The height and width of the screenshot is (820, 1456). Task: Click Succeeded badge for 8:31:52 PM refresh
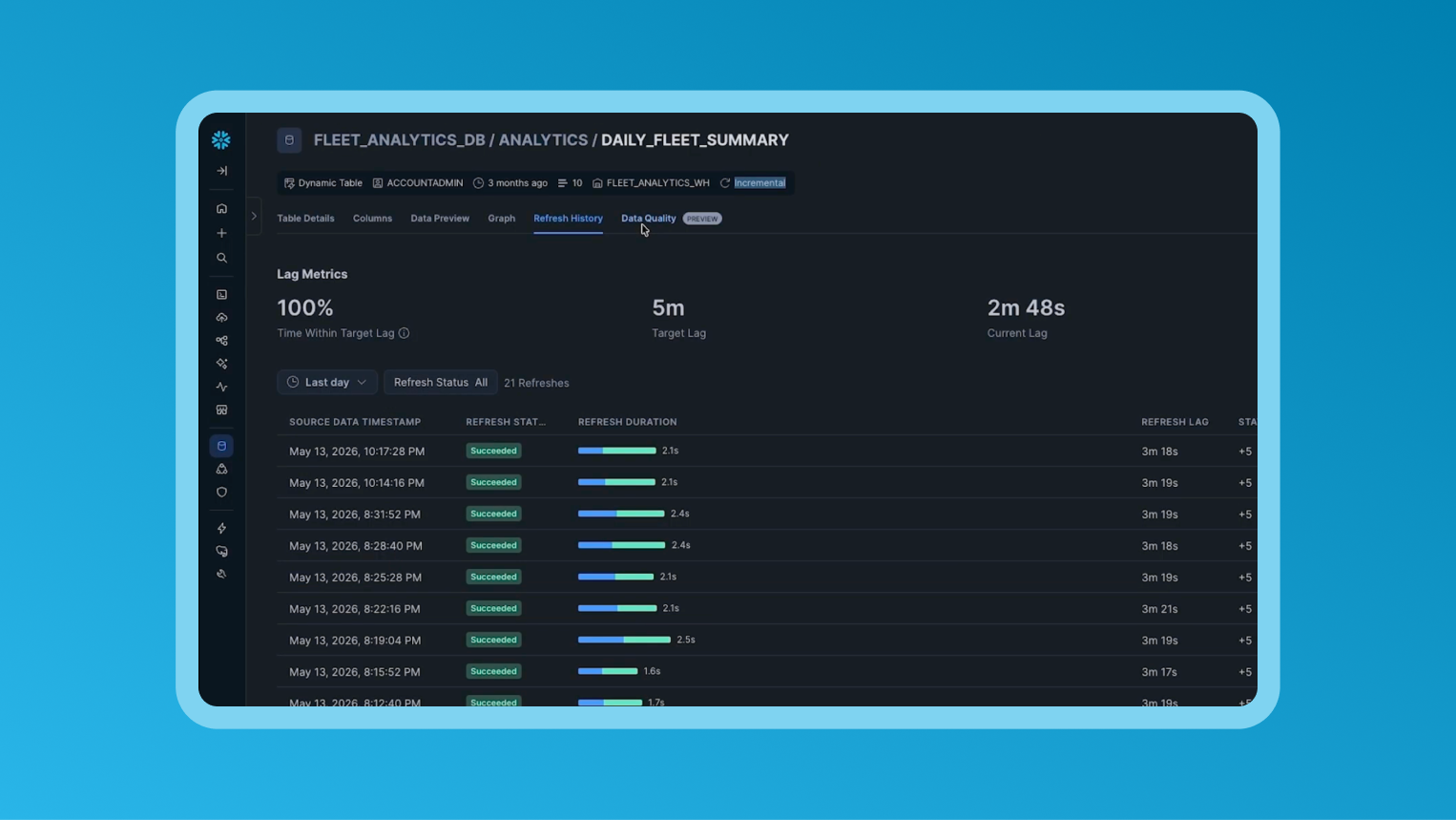[493, 514]
